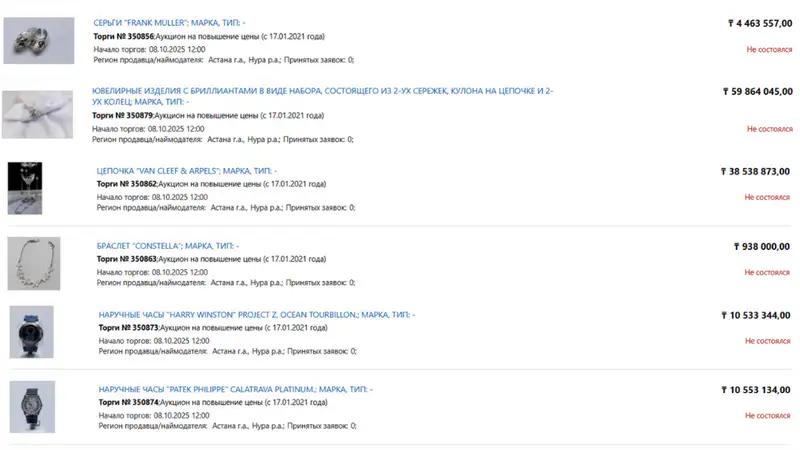Open lot number Торги № 350873
This screenshot has height=450, width=800.
(x=129, y=327)
